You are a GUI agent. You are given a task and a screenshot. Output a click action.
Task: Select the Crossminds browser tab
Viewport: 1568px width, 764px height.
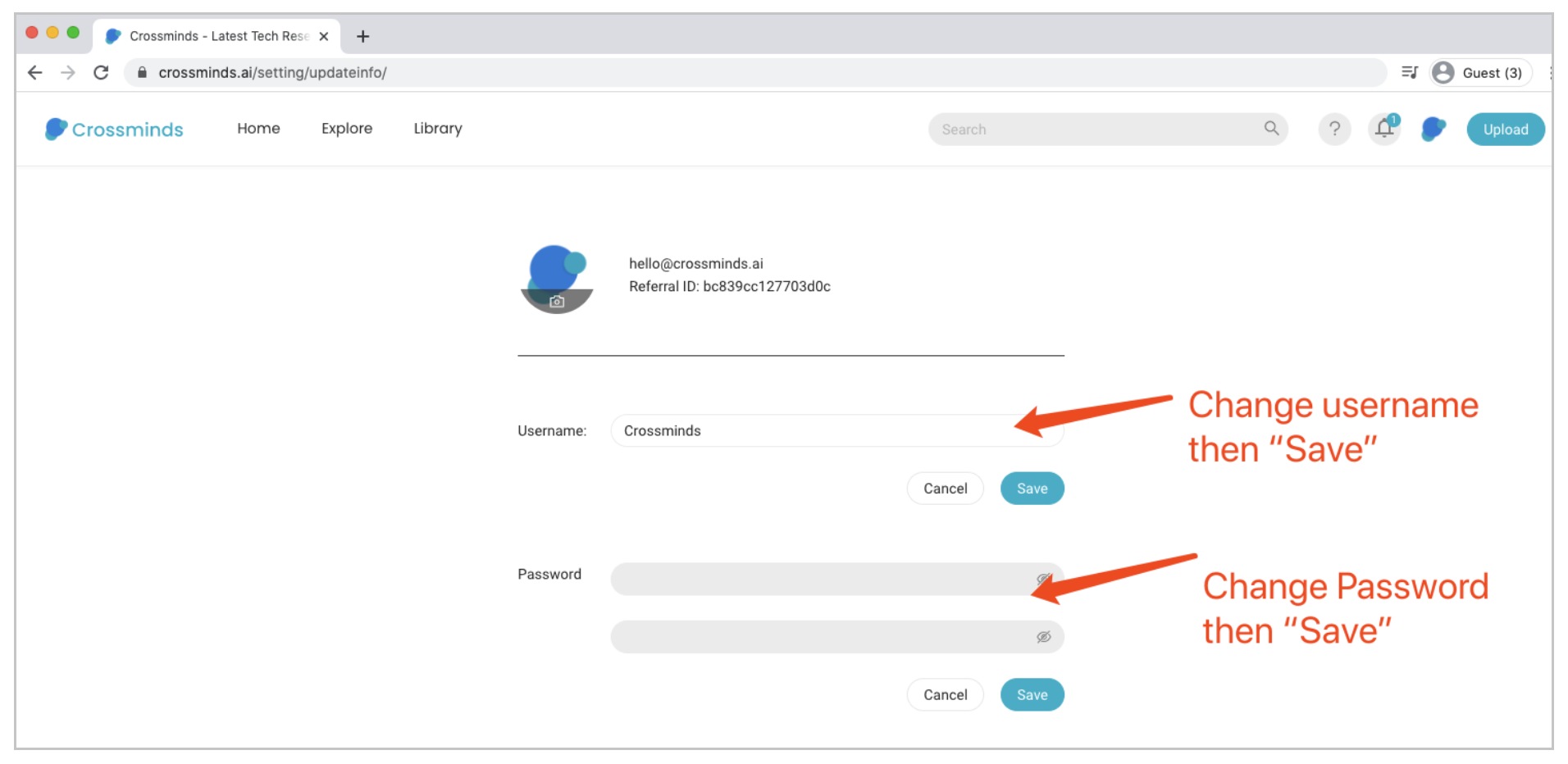tap(217, 36)
